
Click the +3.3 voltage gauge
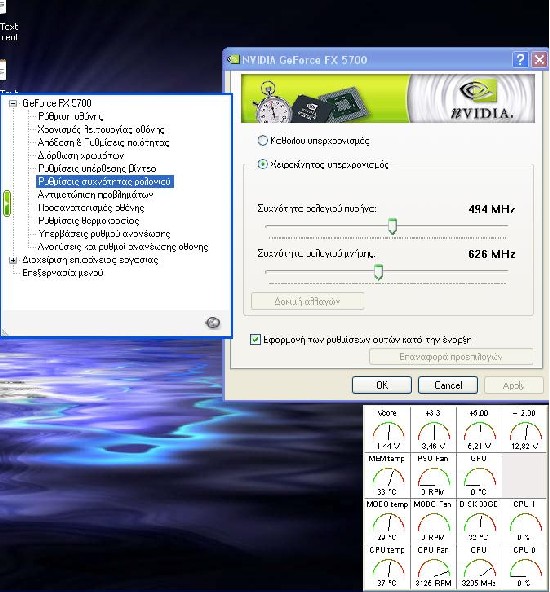[433, 429]
